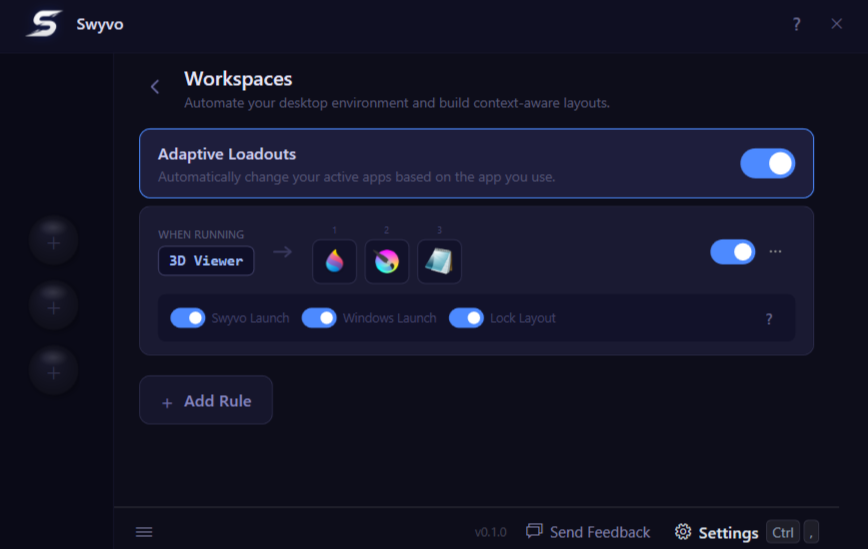Toggle Windows Launch option
This screenshot has width=868, height=549.
pos(319,318)
